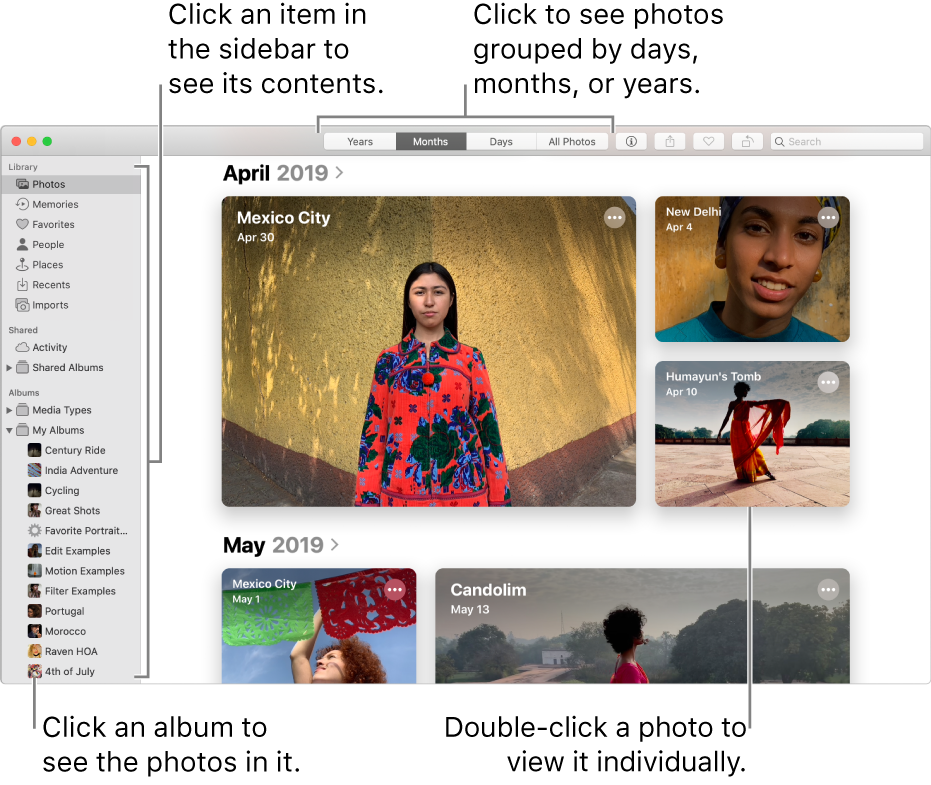This screenshot has width=931, height=785.
Task: Click inside the Search field
Action: coord(846,141)
